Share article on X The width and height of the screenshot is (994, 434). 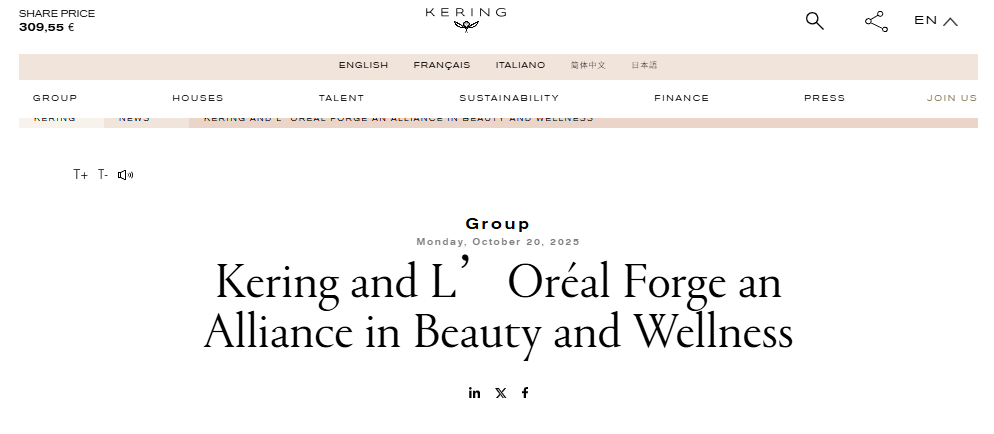[500, 393]
